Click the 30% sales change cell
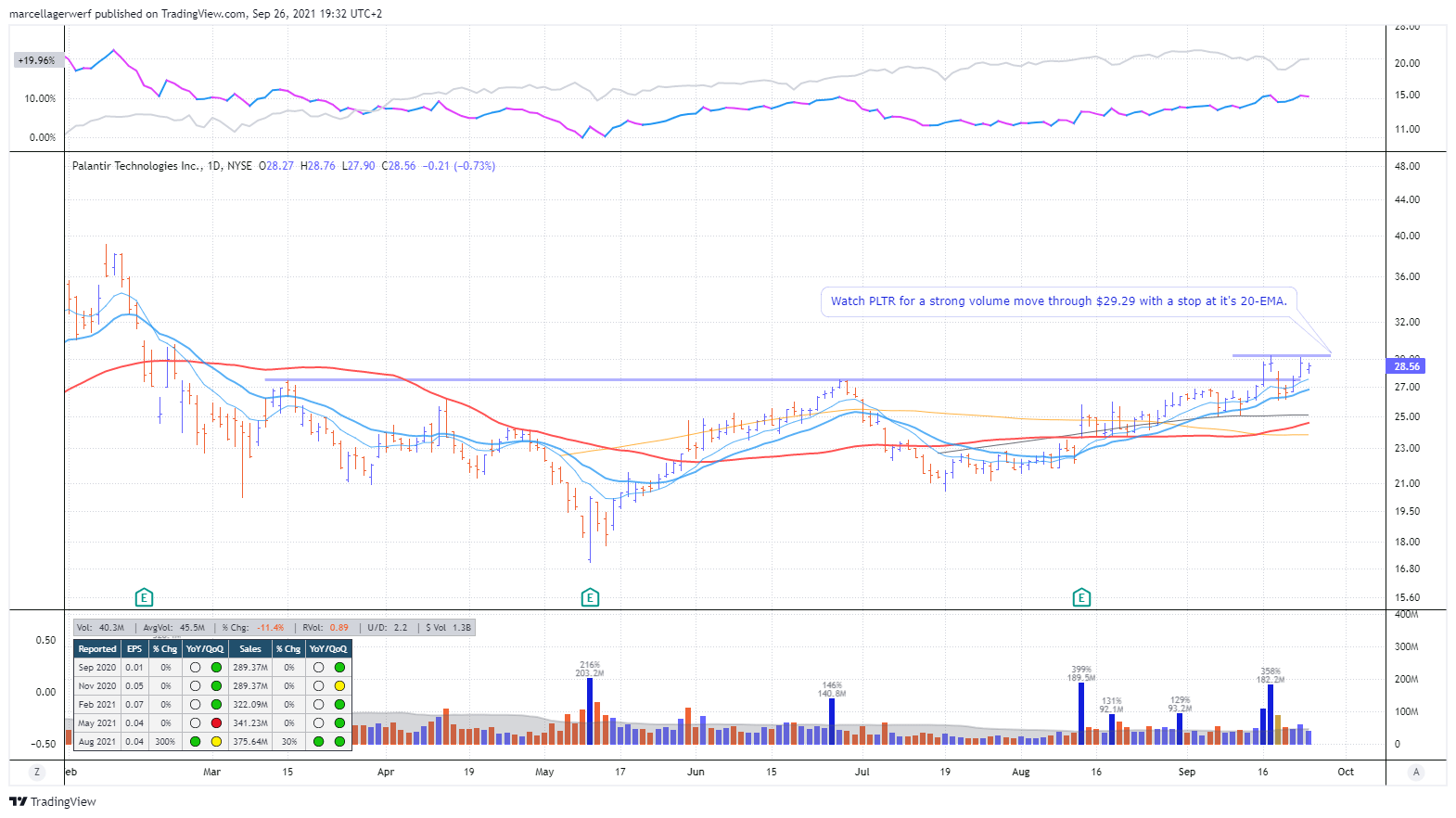The width and height of the screenshot is (1456, 818). 289,742
